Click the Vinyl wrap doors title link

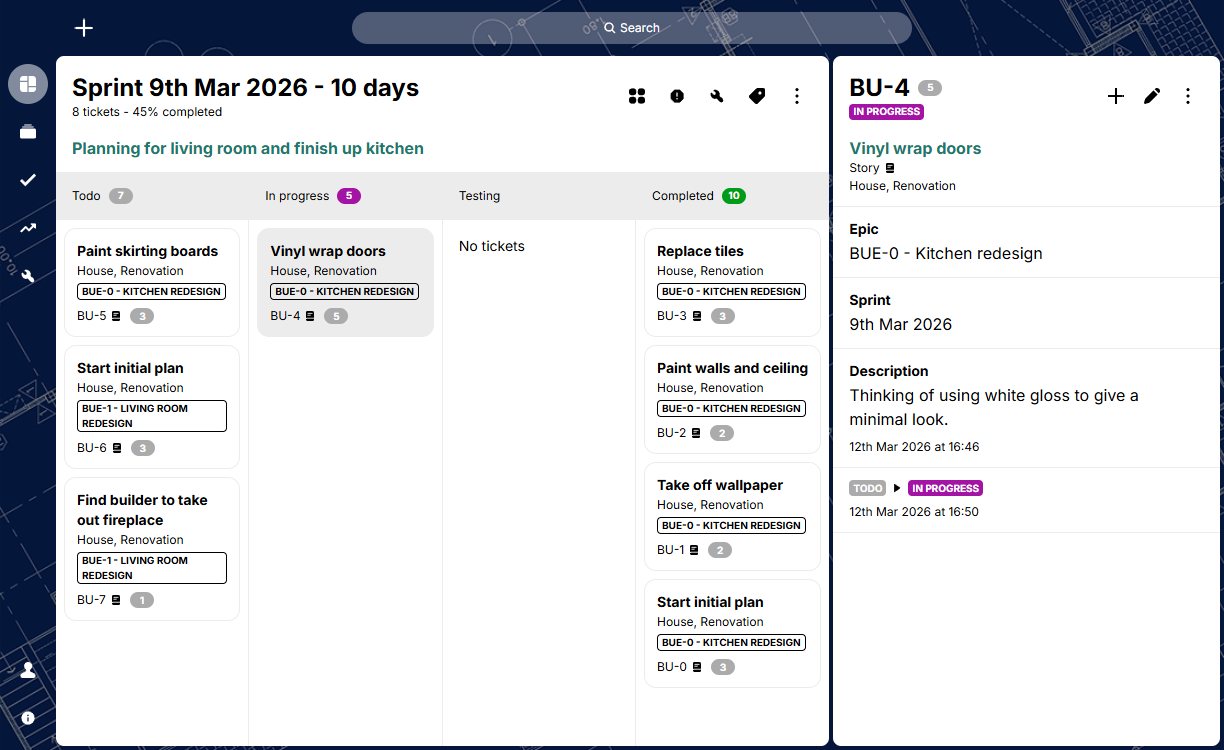[x=915, y=149]
